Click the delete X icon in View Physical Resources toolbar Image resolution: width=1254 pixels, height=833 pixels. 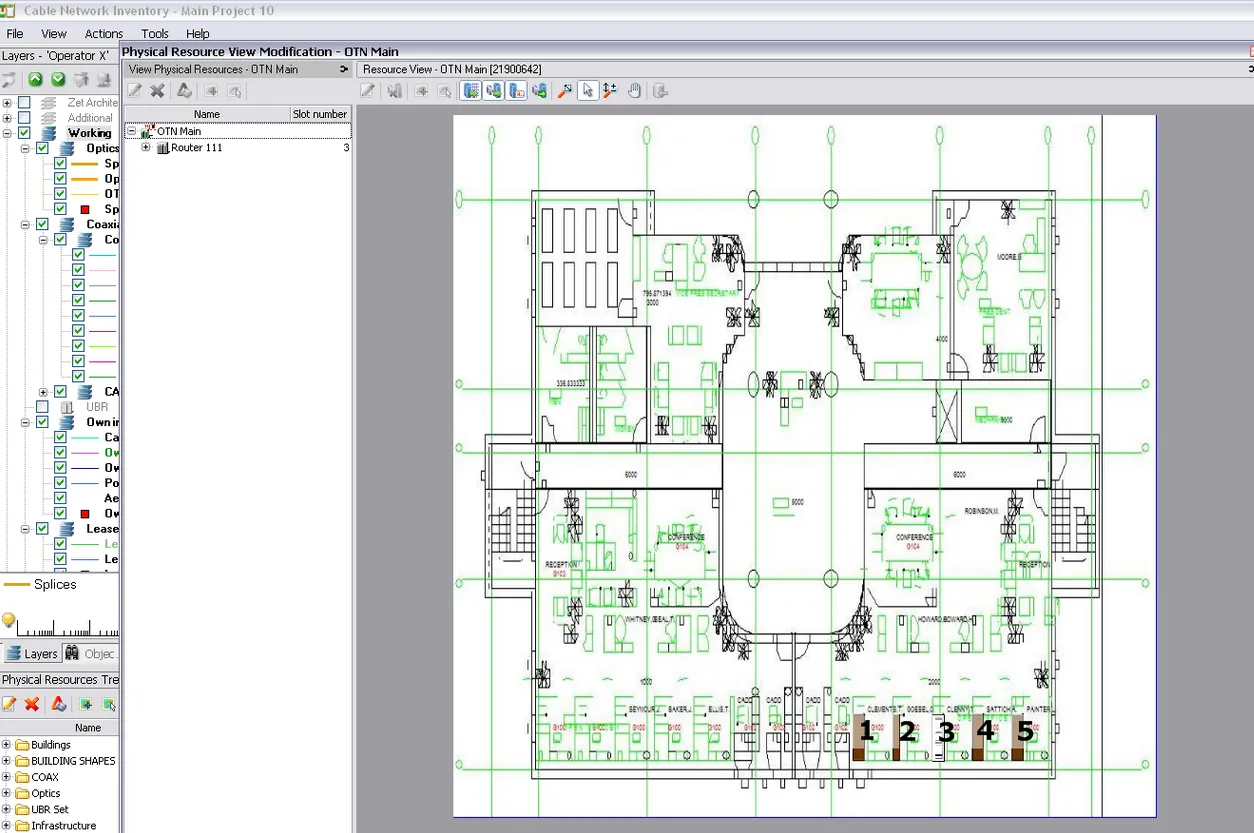click(x=157, y=91)
